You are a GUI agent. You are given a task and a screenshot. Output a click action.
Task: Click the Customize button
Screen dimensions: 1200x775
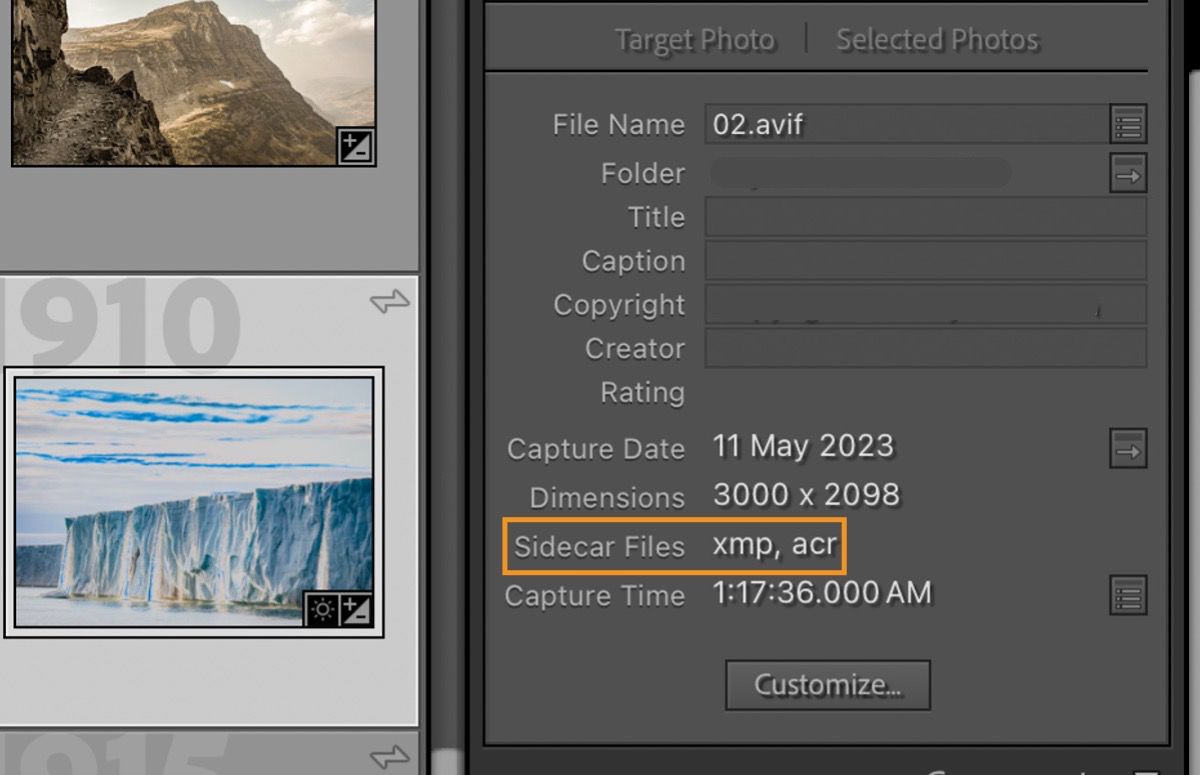click(x=827, y=685)
